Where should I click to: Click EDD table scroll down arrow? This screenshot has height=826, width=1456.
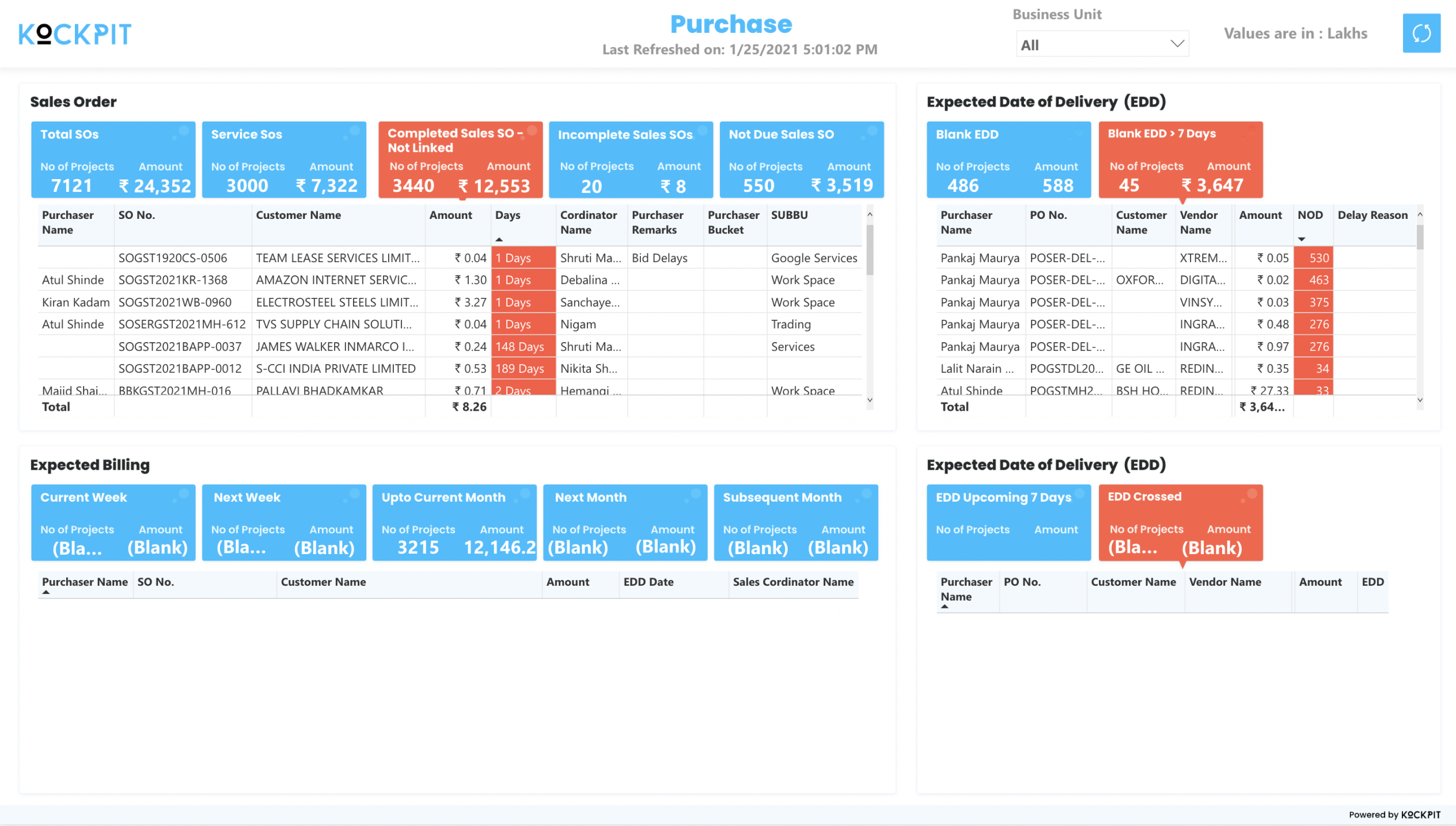pyautogui.click(x=1420, y=400)
